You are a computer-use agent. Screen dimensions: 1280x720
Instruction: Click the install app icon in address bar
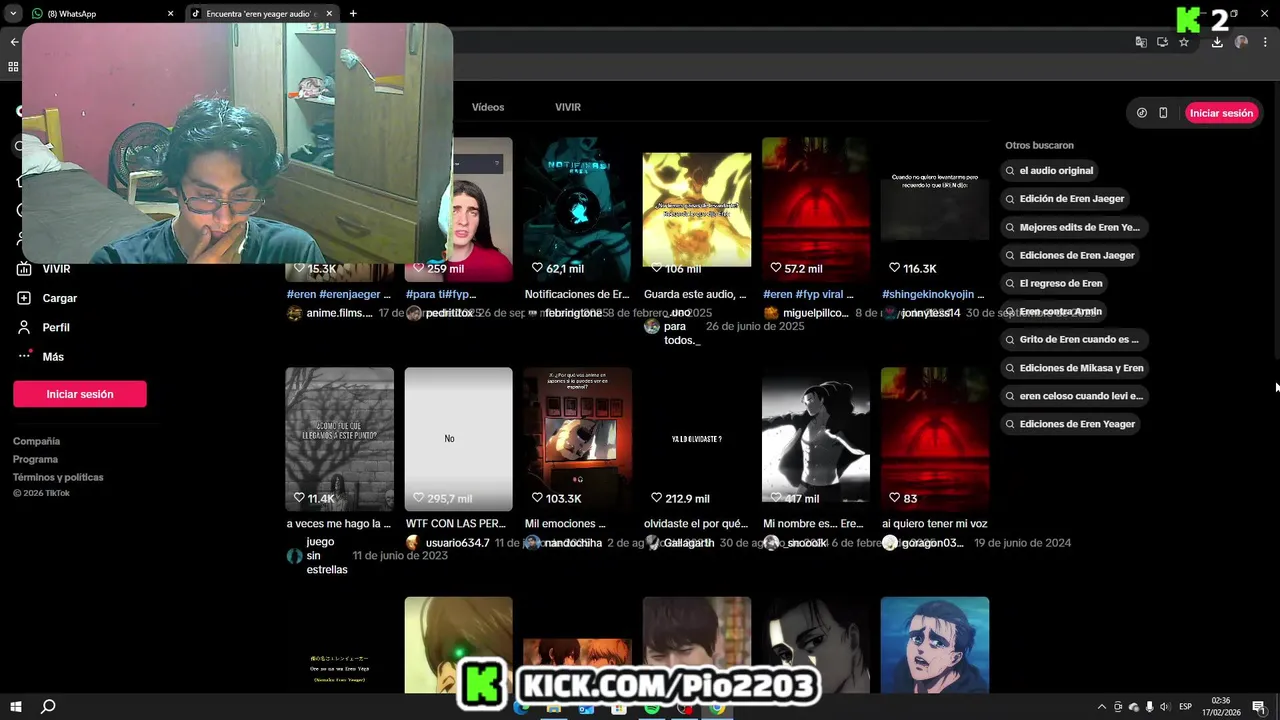[1162, 42]
